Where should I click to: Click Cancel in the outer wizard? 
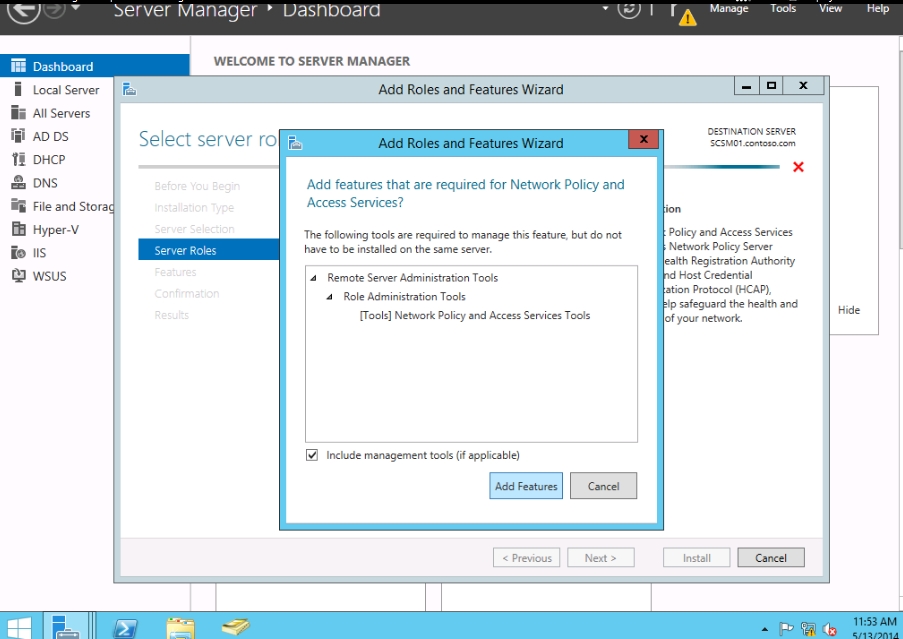point(771,557)
